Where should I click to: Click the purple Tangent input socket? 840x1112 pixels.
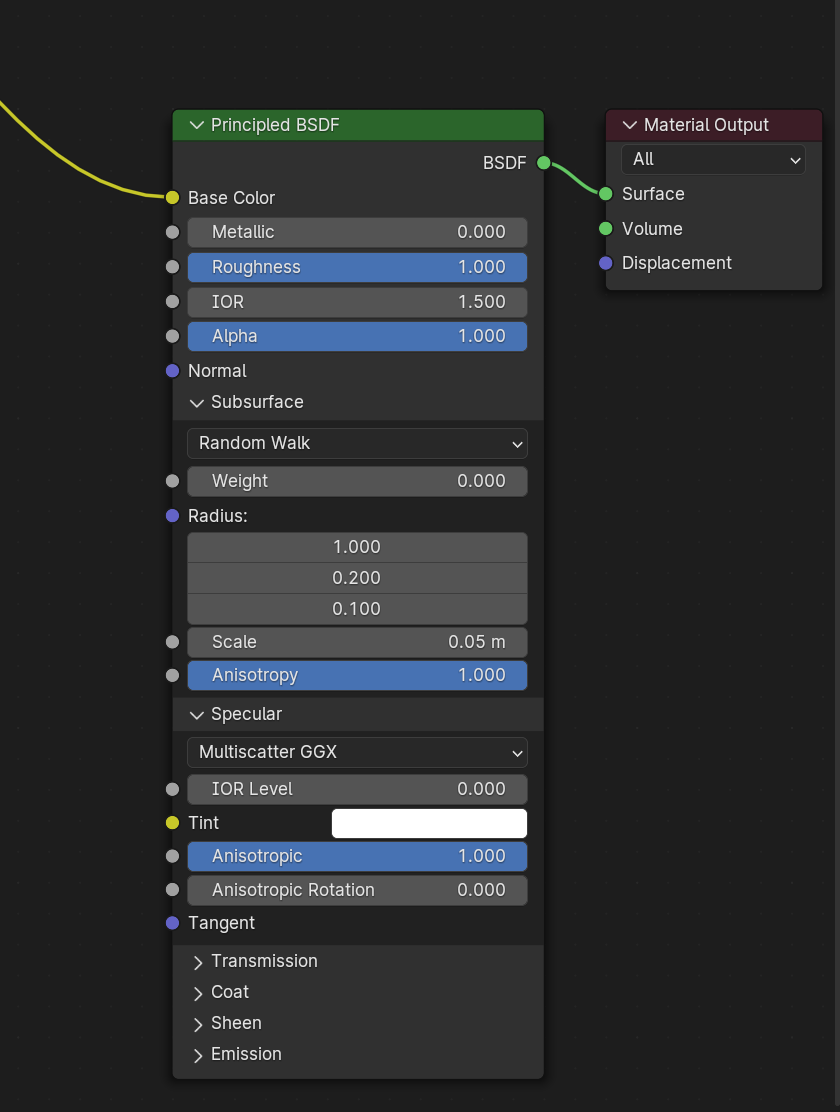(172, 923)
